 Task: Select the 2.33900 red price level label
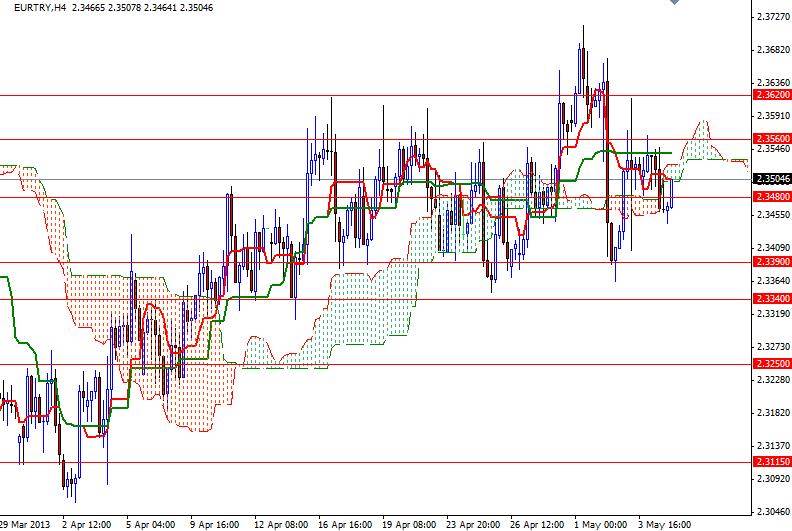point(772,262)
